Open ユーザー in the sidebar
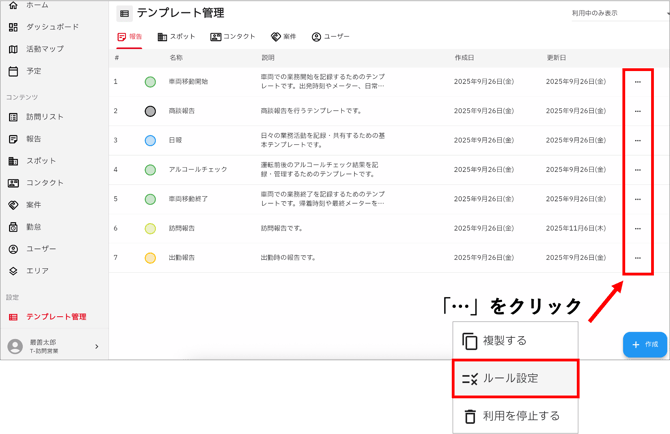This screenshot has width=670, height=434. click(x=40, y=249)
